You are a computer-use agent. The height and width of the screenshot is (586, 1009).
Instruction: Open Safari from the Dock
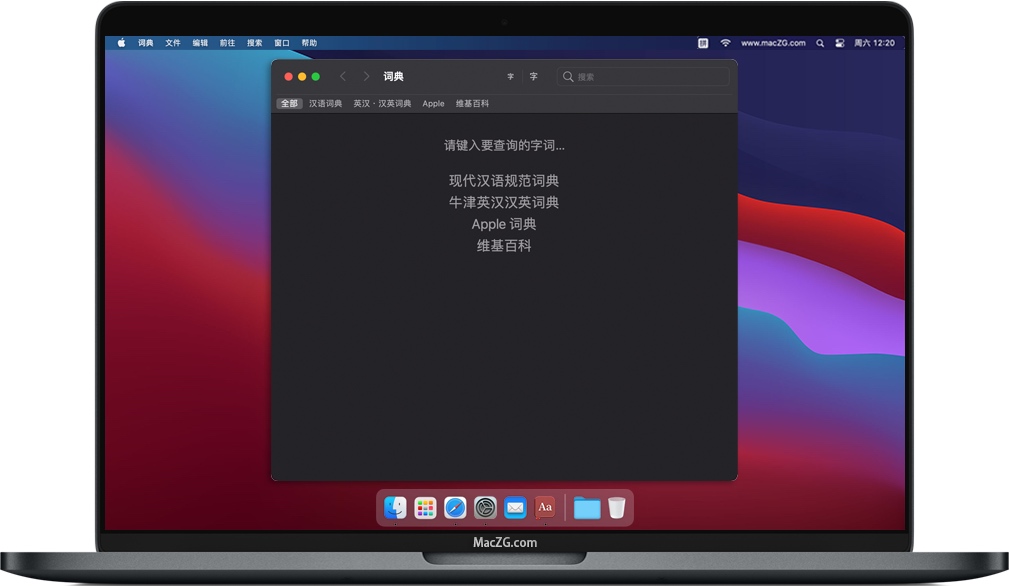click(454, 507)
